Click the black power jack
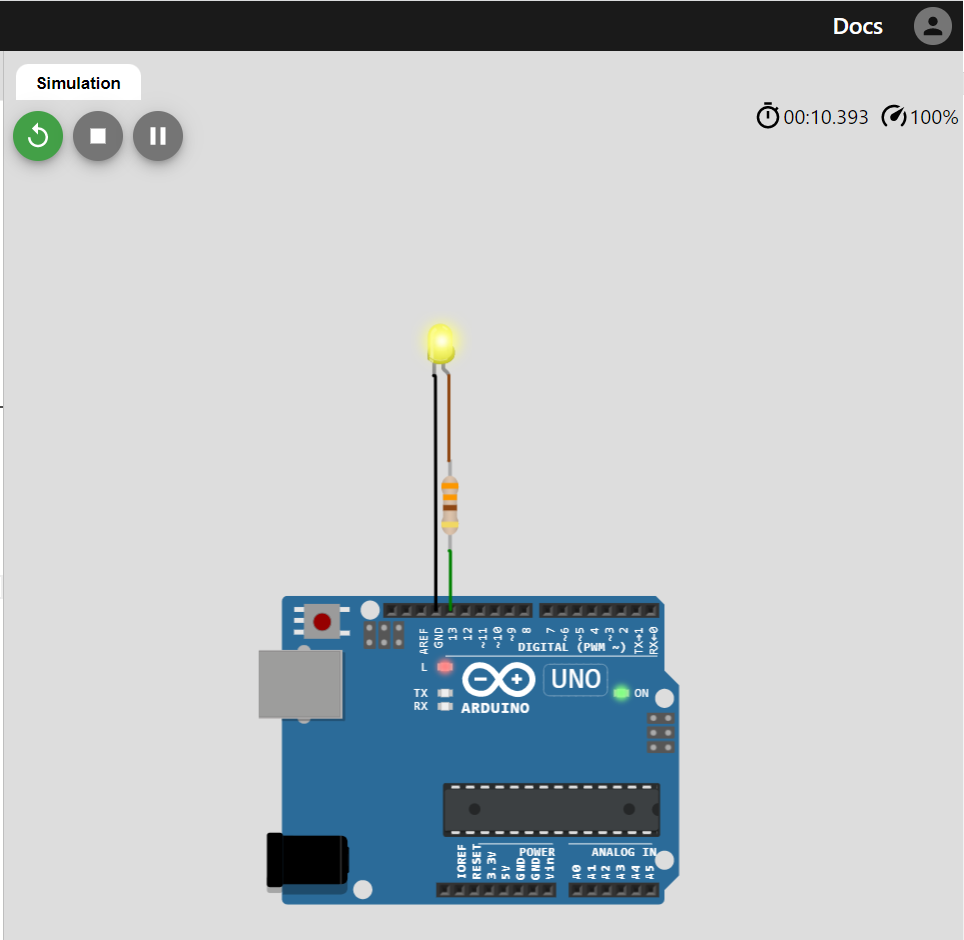 pyautogui.click(x=307, y=860)
